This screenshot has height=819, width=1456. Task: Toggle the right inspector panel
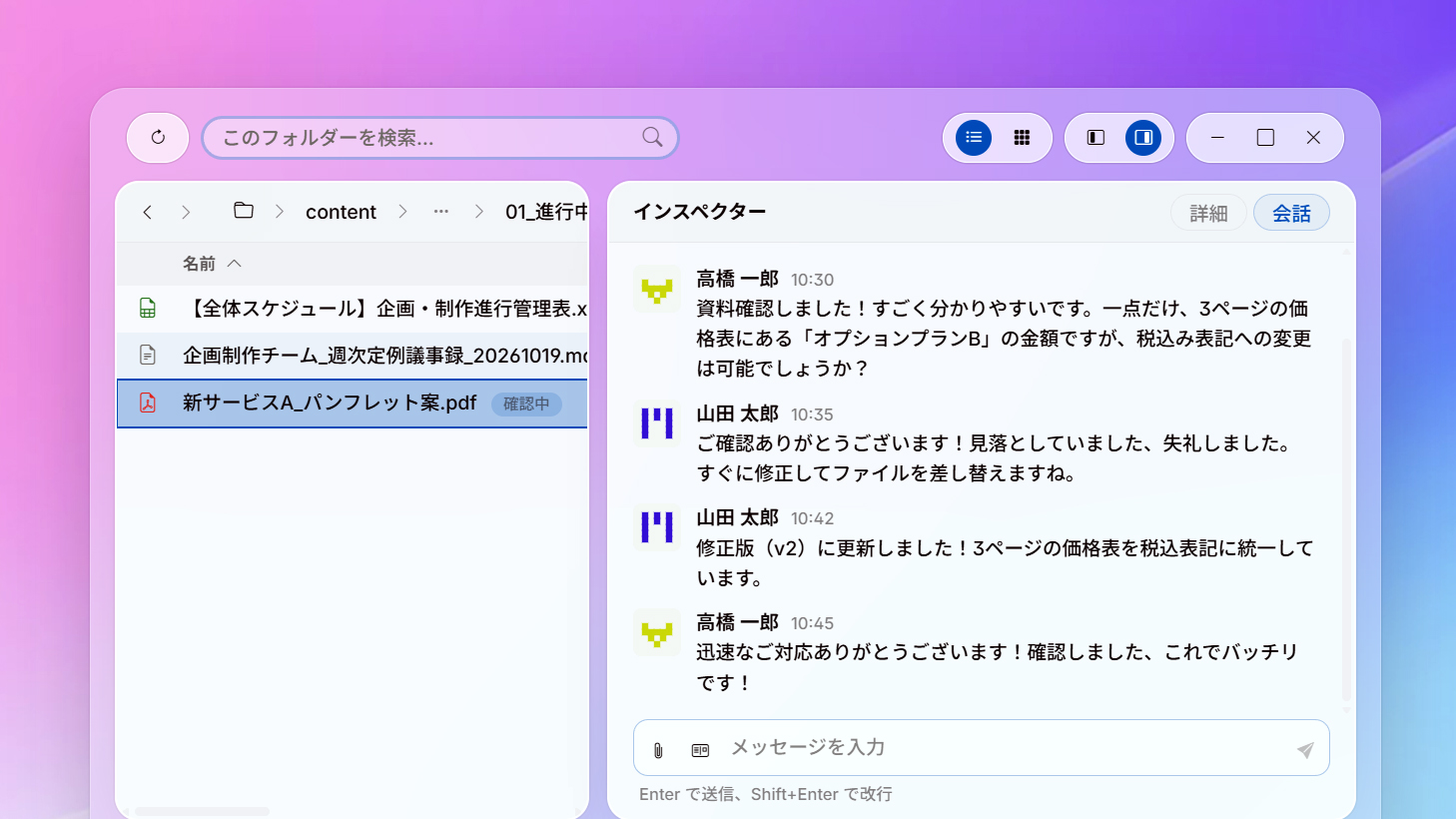pyautogui.click(x=1143, y=138)
